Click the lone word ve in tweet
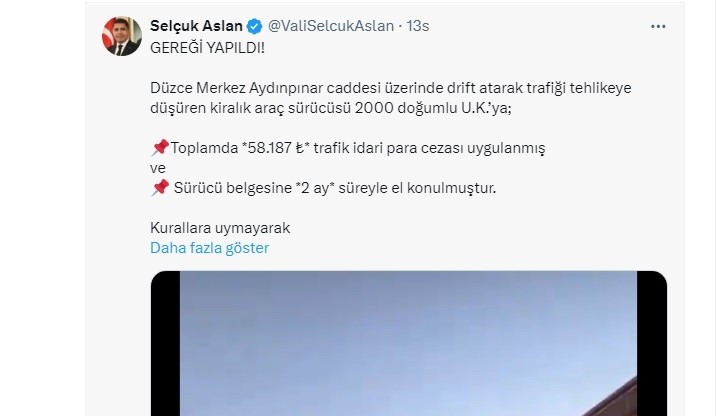 (158, 168)
